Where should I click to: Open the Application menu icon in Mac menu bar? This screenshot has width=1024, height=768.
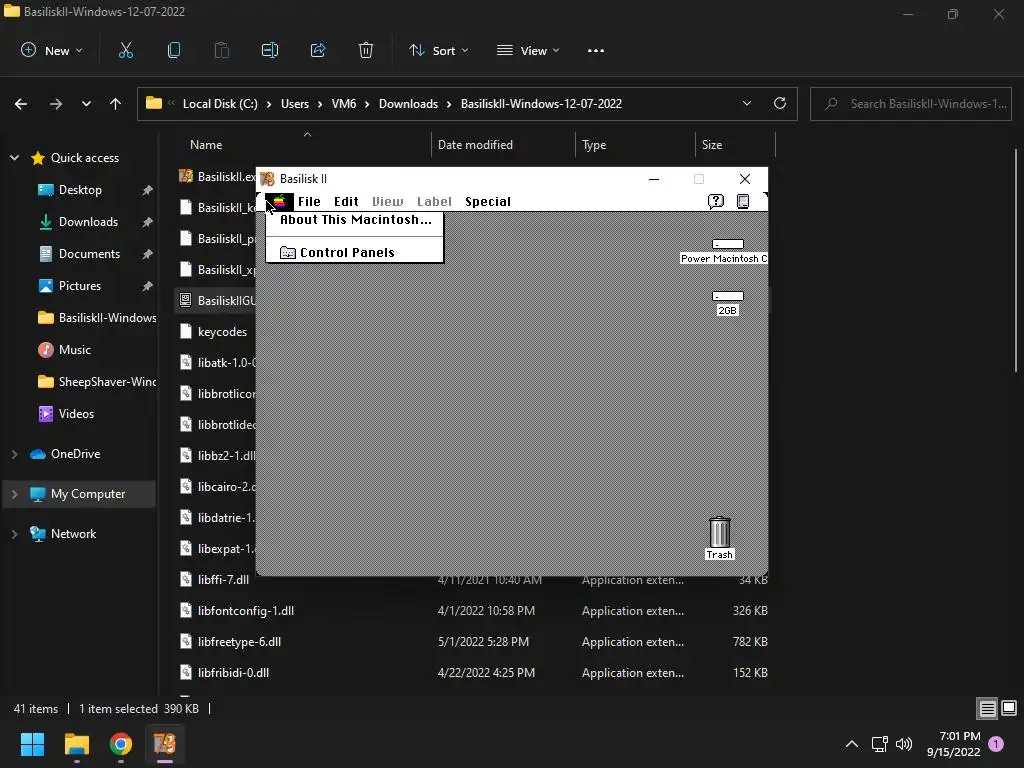[x=743, y=201]
